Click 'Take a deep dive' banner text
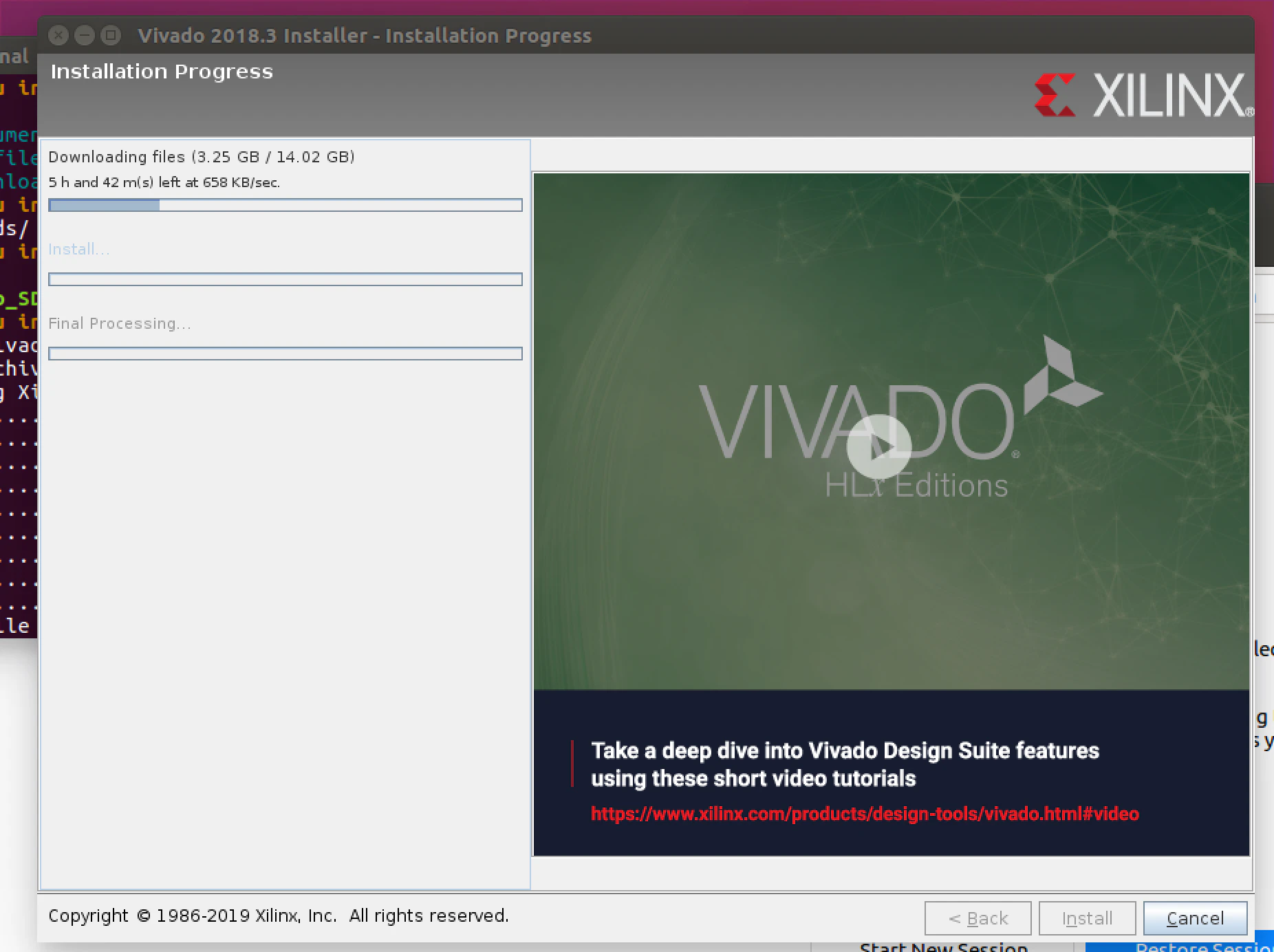The width and height of the screenshot is (1274, 952). (845, 764)
